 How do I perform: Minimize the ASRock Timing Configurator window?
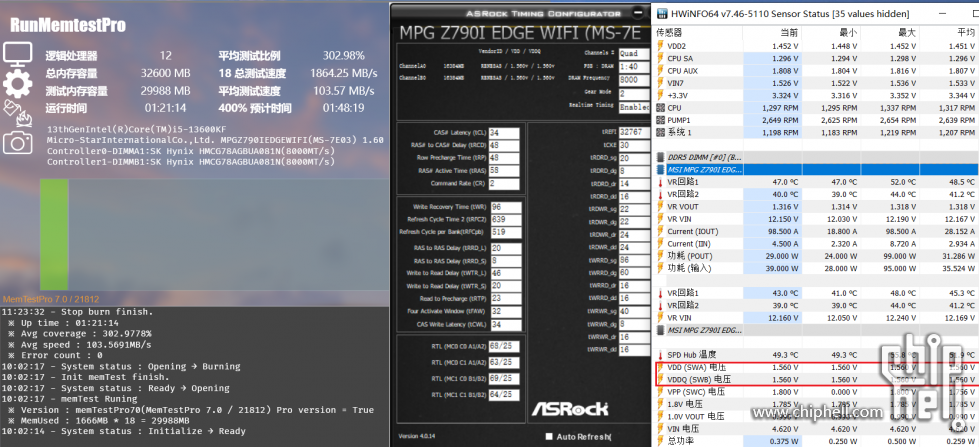637,11
